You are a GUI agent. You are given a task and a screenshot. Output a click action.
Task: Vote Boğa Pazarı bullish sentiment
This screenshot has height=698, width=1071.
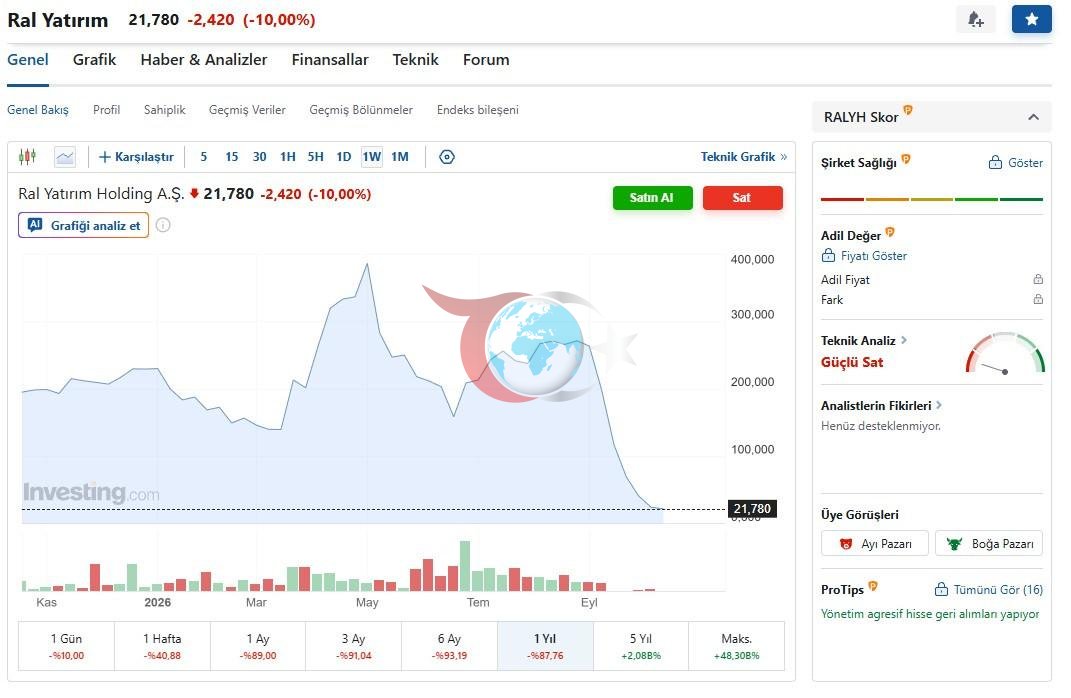989,544
